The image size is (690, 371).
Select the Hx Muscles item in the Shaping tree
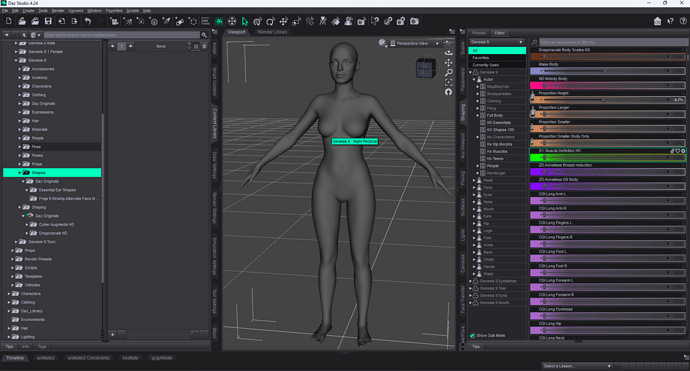pos(497,151)
